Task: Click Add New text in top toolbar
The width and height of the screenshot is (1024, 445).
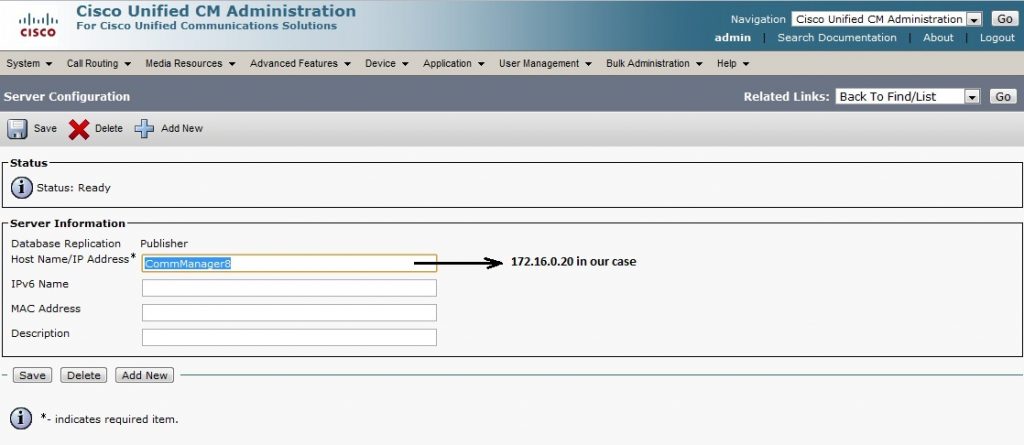Action: pyautogui.click(x=182, y=129)
